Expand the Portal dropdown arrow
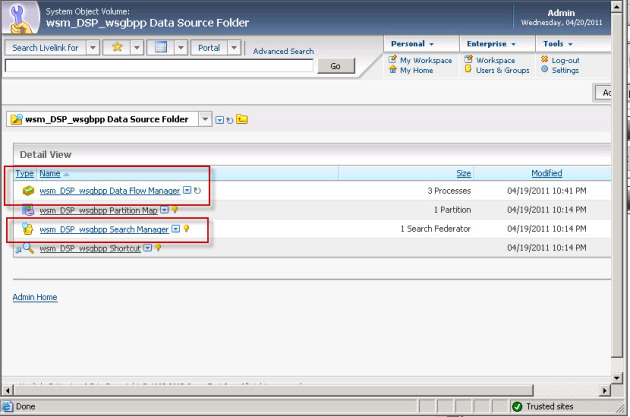The height and width of the screenshot is (417, 630). 234,48
